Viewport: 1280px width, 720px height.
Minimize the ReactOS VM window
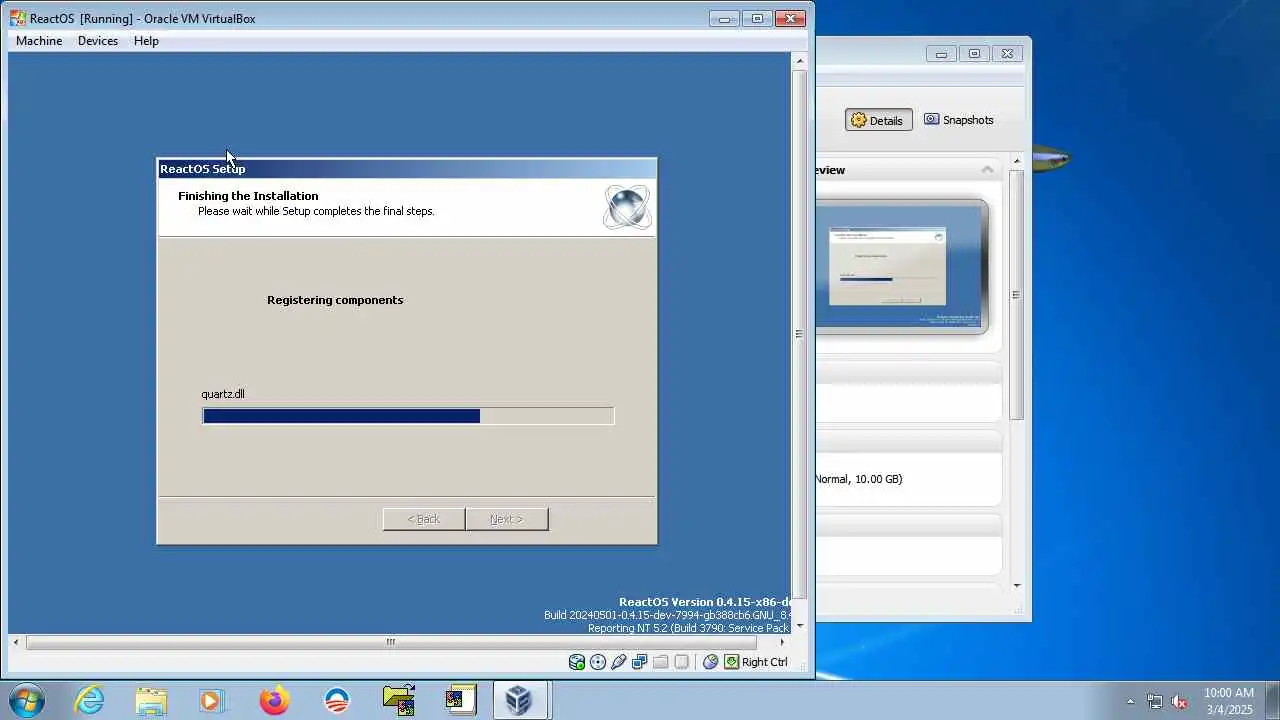tap(724, 18)
